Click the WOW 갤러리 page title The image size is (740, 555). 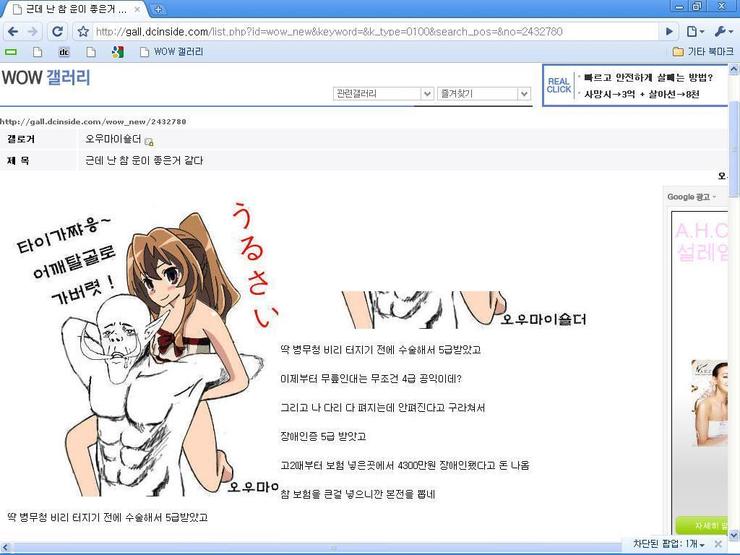pos(46,77)
